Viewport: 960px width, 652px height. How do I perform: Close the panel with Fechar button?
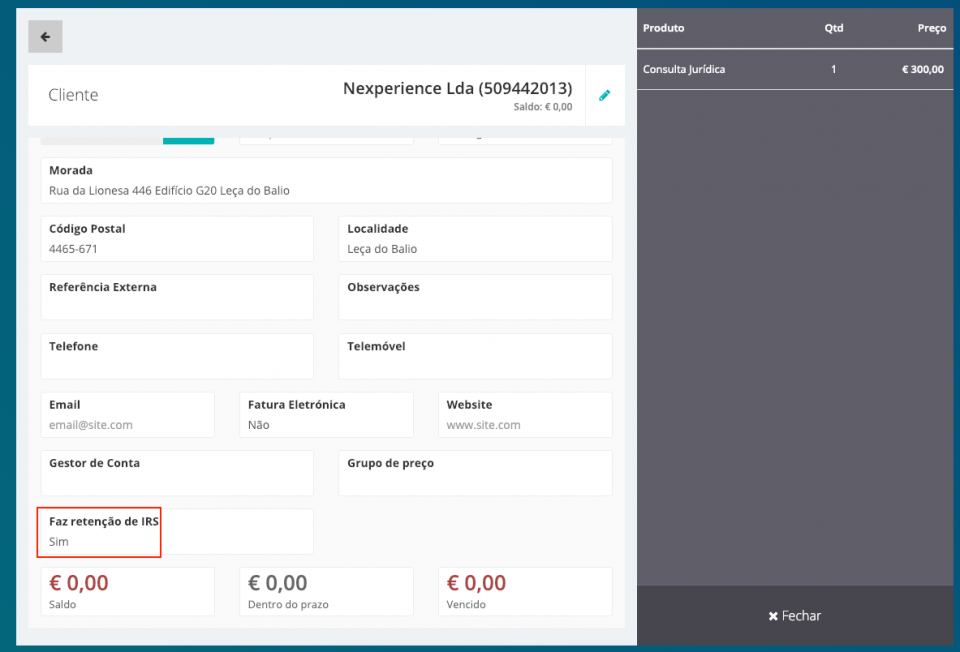pos(795,616)
